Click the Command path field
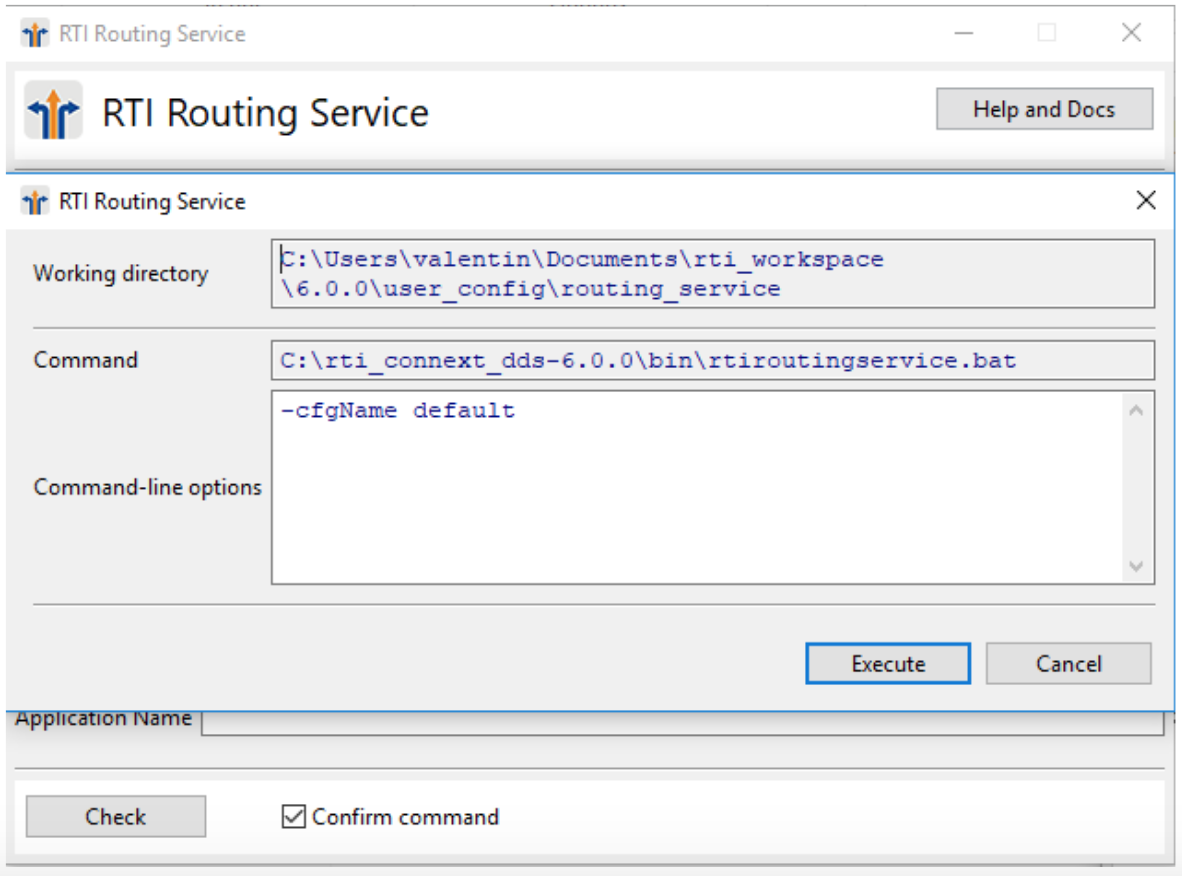Image resolution: width=1182 pixels, height=876 pixels. pyautogui.click(x=712, y=360)
